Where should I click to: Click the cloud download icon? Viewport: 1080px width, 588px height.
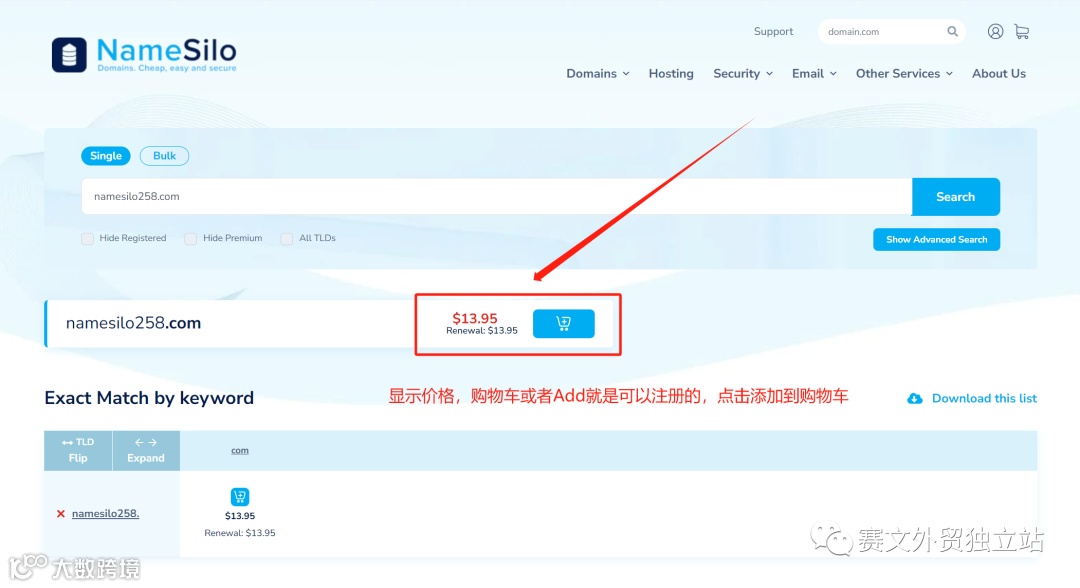pos(915,399)
